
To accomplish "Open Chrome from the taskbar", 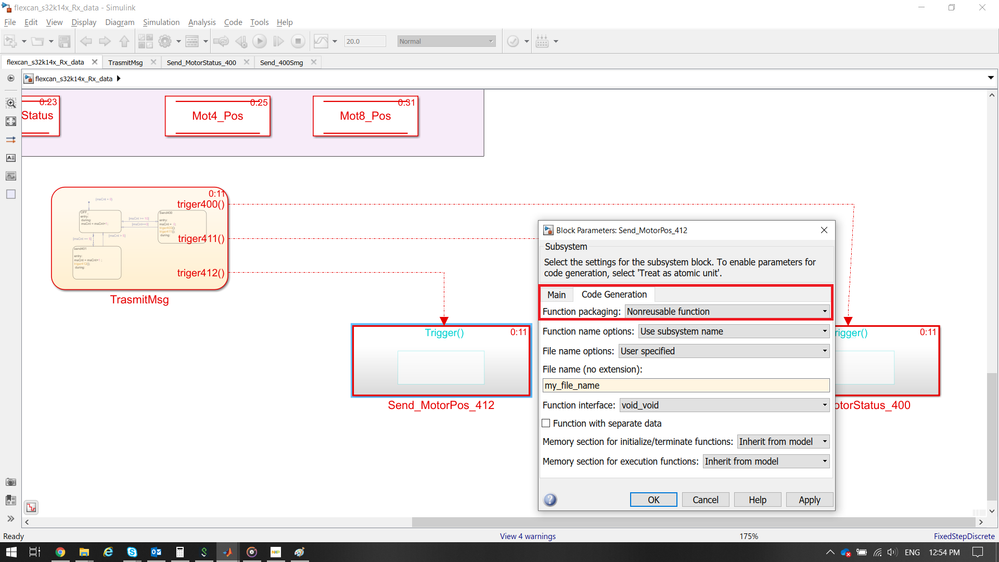I will coord(60,552).
